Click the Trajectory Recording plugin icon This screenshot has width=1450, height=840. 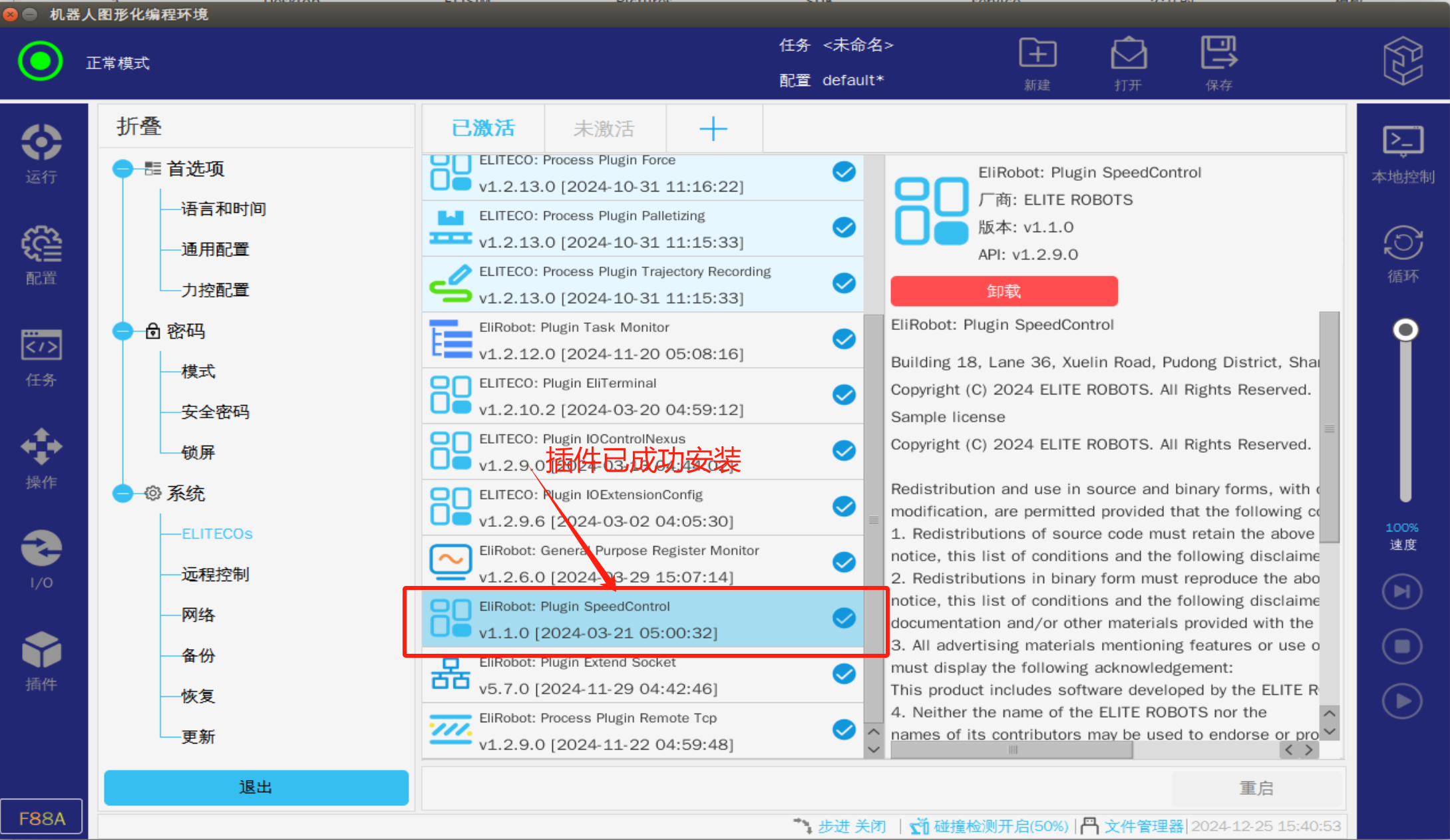point(451,284)
